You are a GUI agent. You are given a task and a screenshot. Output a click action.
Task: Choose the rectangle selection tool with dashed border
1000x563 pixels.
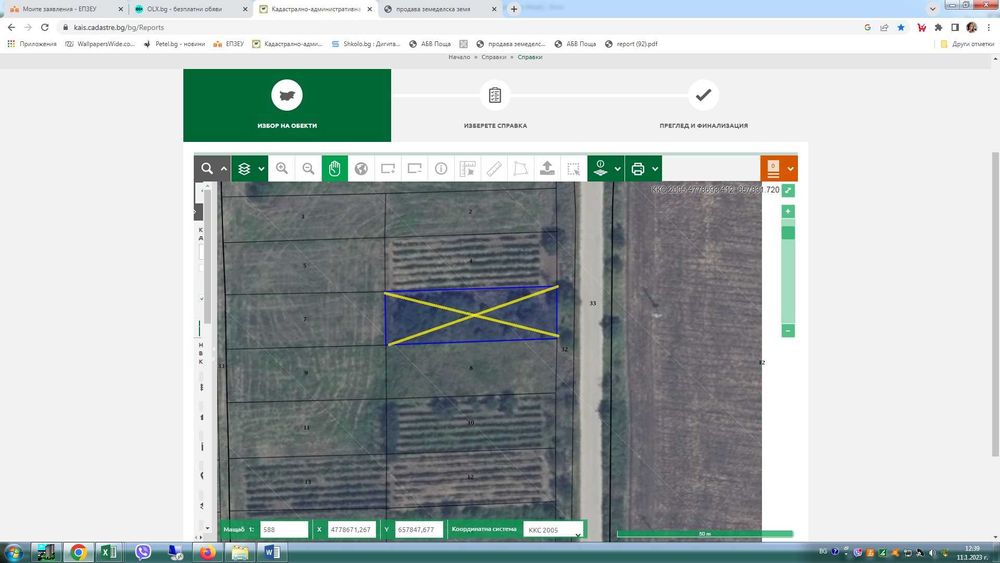[x=573, y=169]
